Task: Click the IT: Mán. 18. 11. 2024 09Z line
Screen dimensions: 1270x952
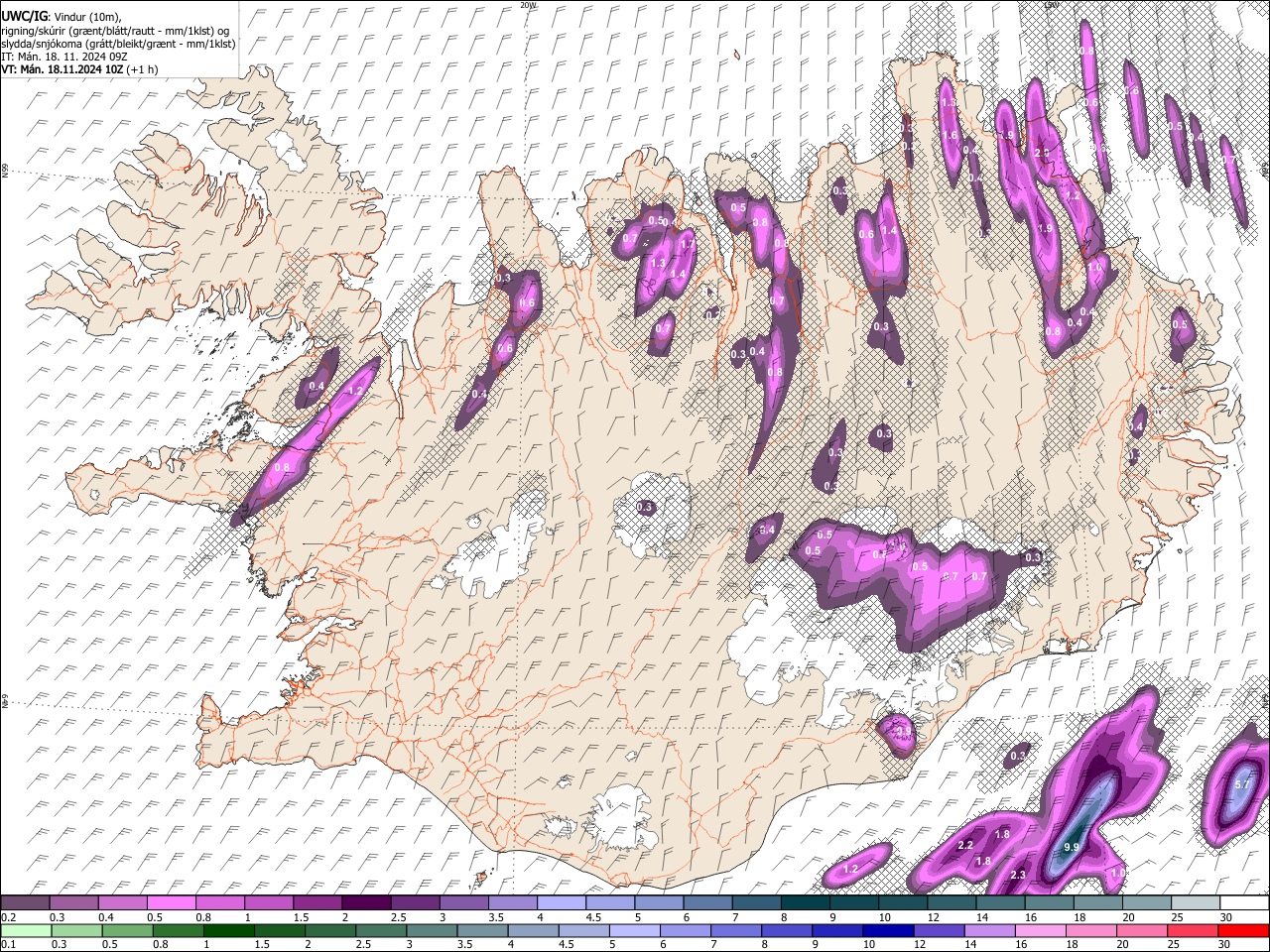Action: 65,57
